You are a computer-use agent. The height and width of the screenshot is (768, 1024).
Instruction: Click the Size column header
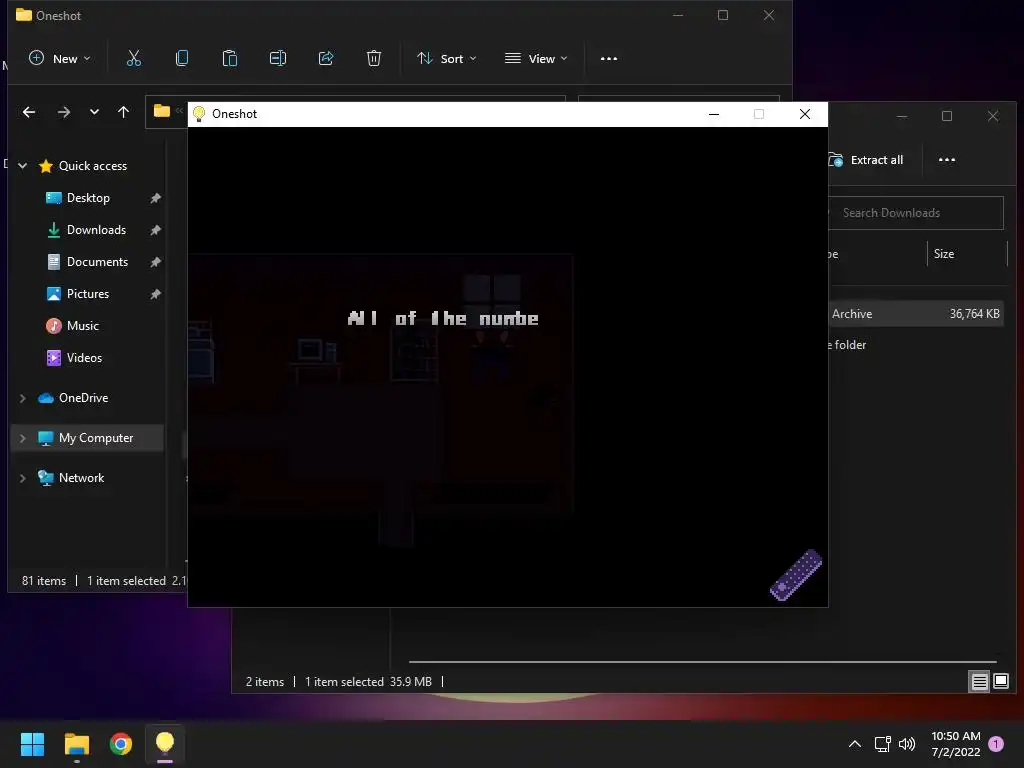coord(944,254)
